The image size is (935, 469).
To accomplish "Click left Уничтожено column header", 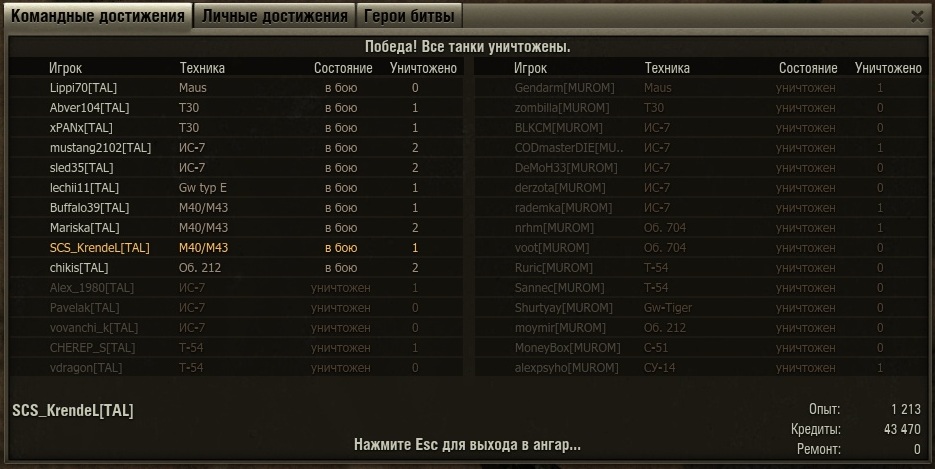I will pos(423,68).
